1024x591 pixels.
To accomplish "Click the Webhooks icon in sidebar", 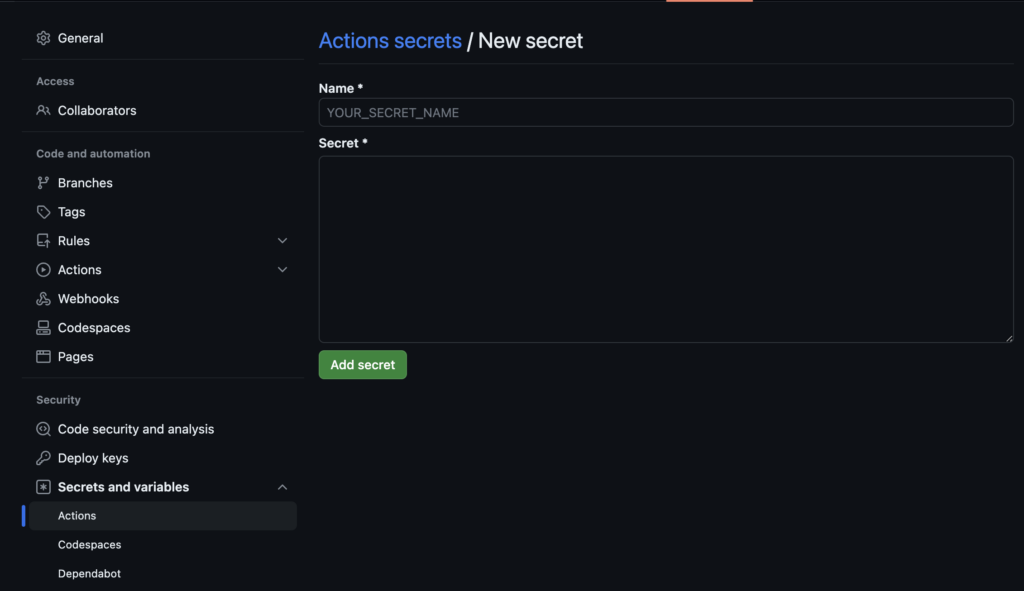I will (x=43, y=299).
